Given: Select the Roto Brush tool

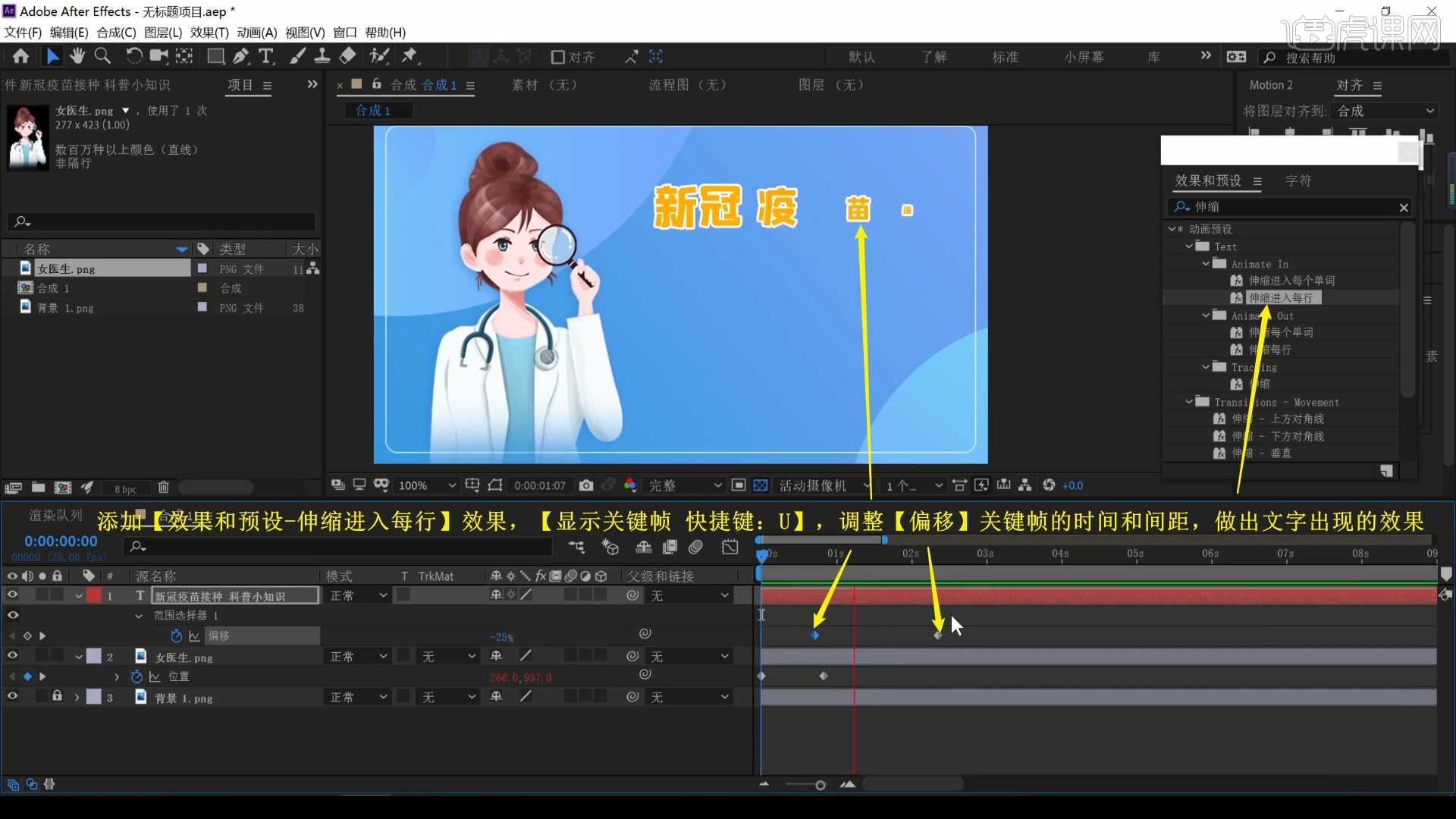Looking at the screenshot, I should tap(378, 56).
